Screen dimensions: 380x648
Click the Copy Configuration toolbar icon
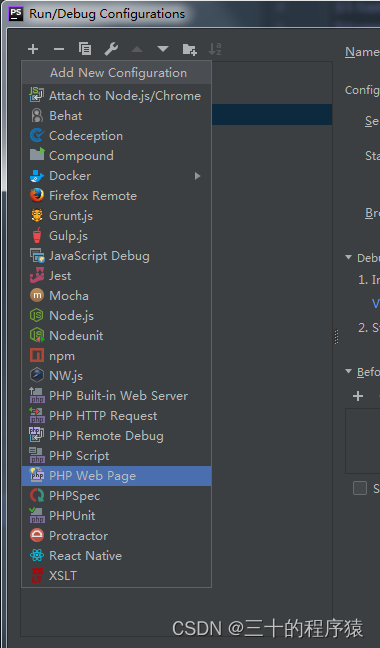pyautogui.click(x=85, y=49)
